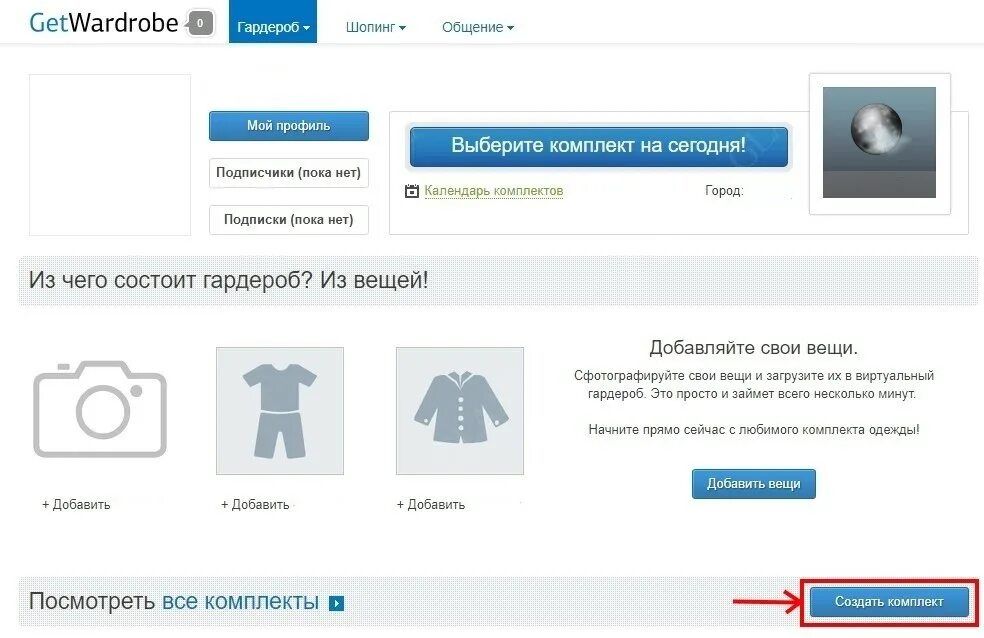Expand the Шопинг dropdown menu
The height and width of the screenshot is (638, 984).
376,27
